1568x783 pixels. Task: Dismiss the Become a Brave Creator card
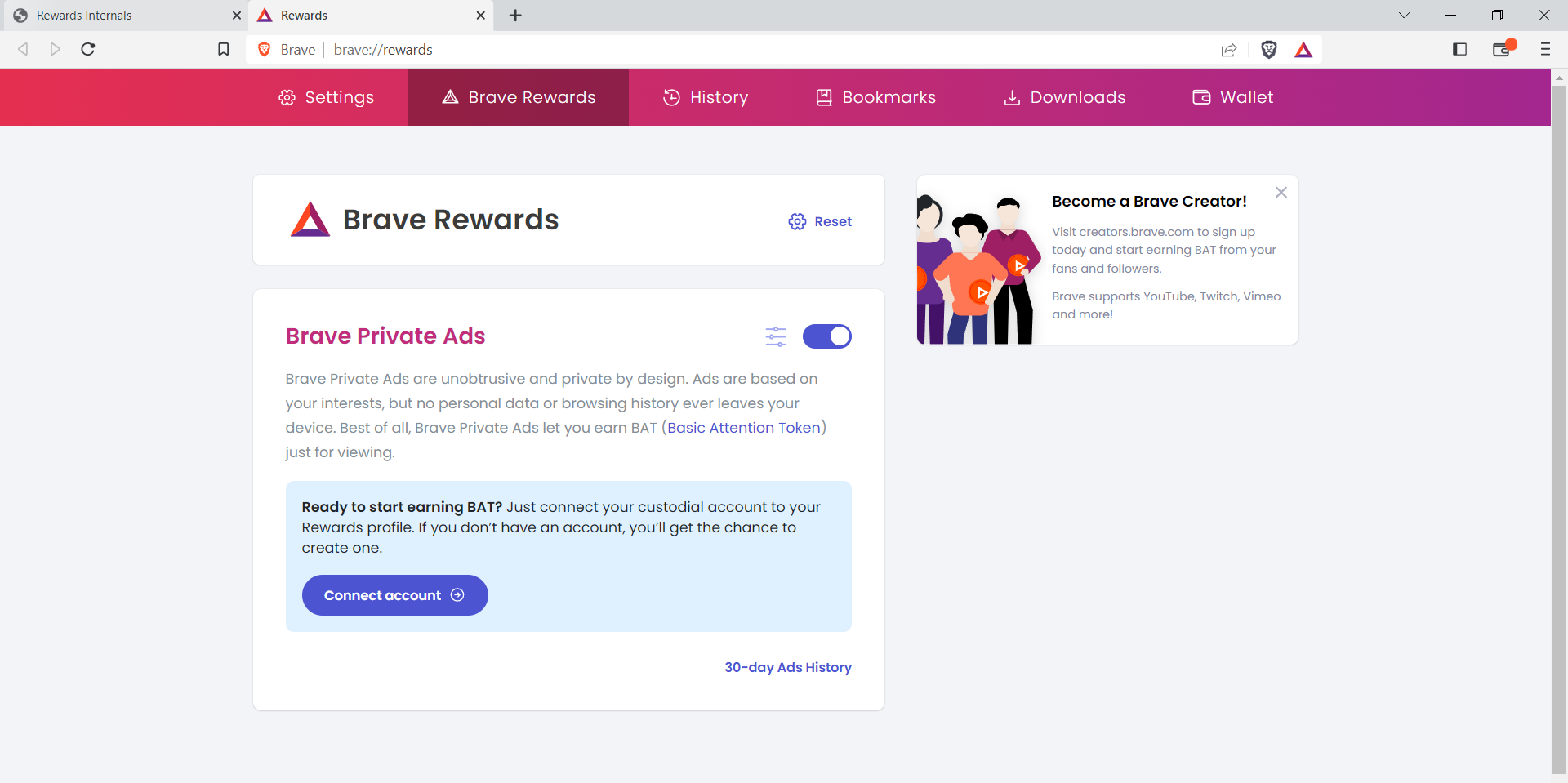click(x=1281, y=193)
